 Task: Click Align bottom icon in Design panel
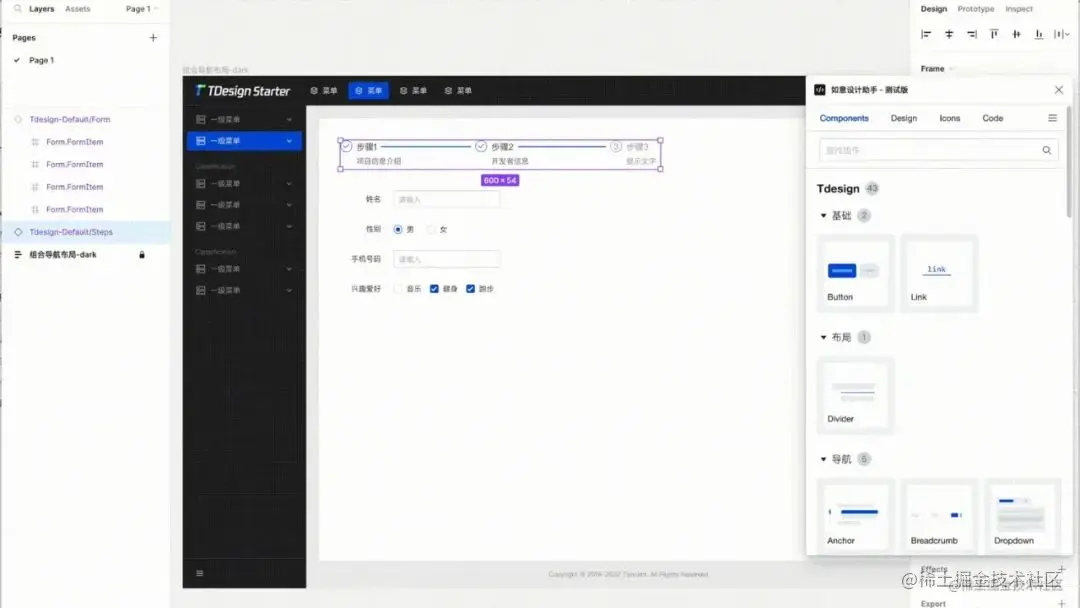coord(1039,34)
